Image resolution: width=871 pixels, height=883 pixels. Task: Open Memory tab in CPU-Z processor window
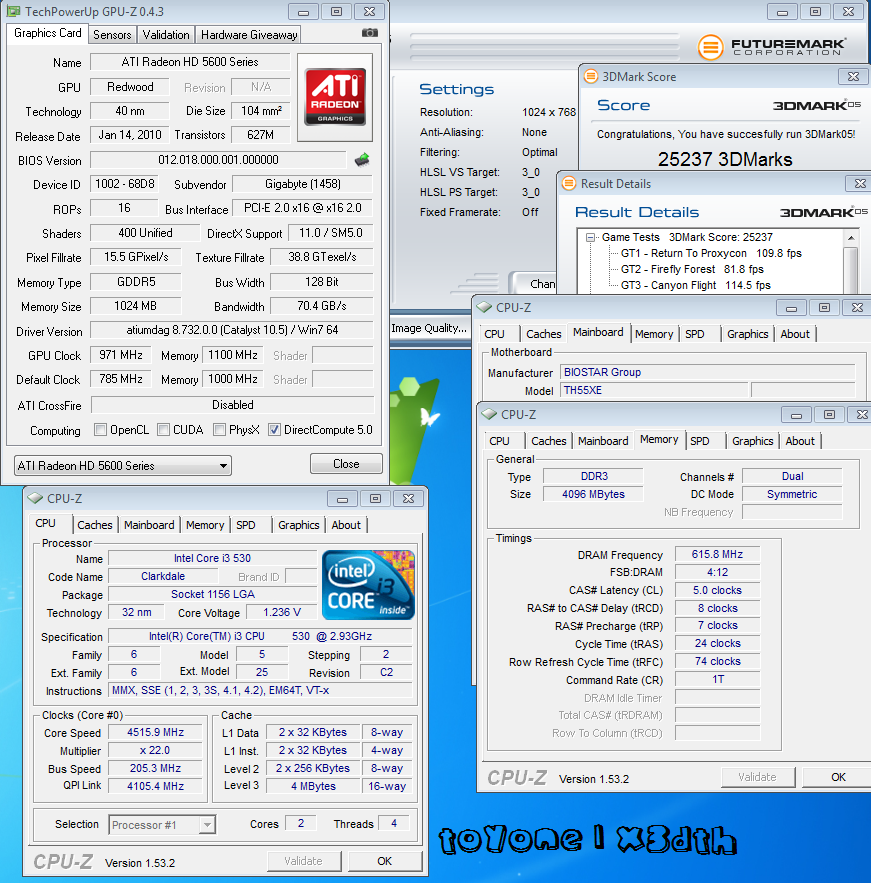[x=205, y=525]
